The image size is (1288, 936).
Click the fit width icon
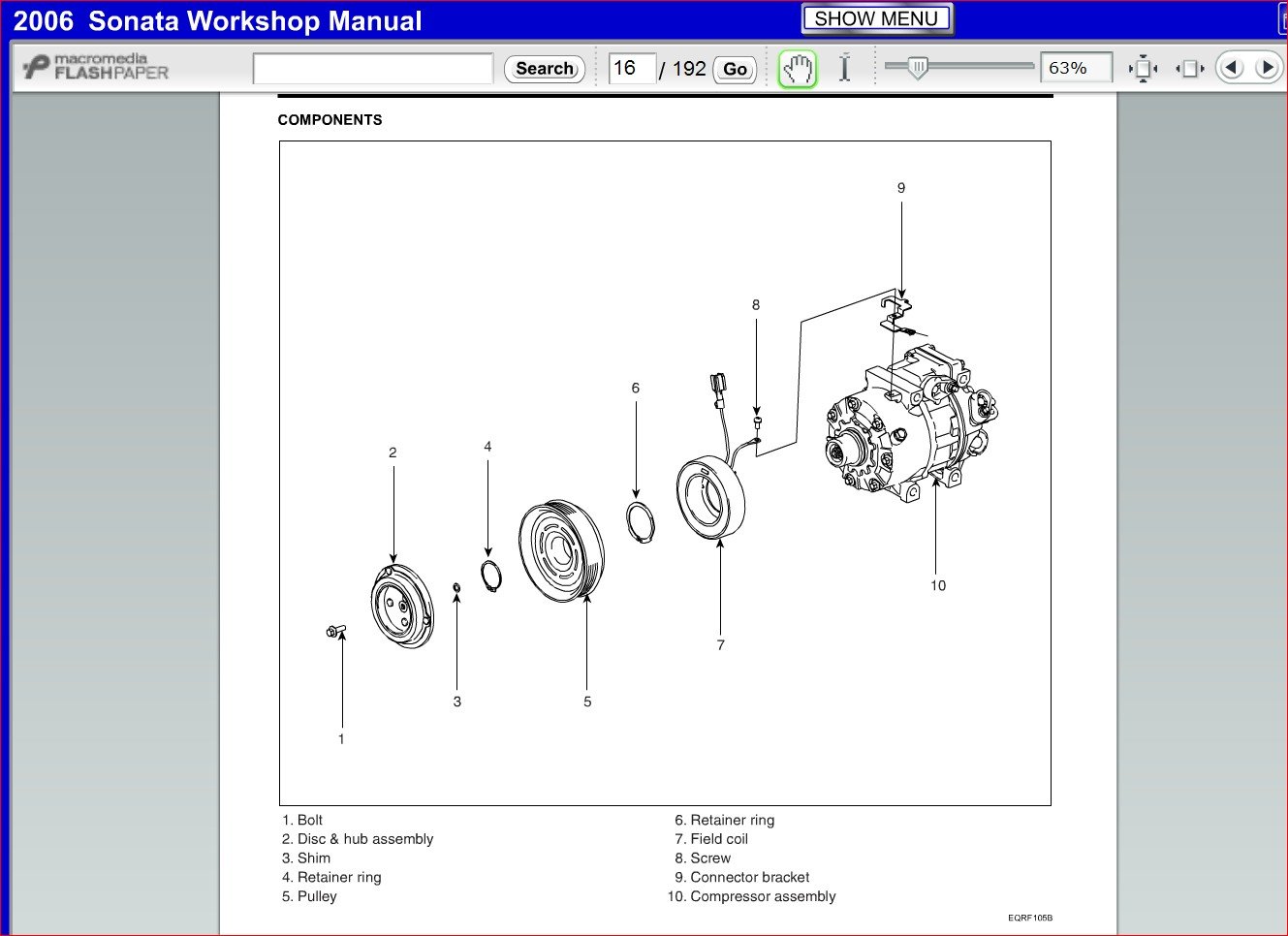(1189, 69)
